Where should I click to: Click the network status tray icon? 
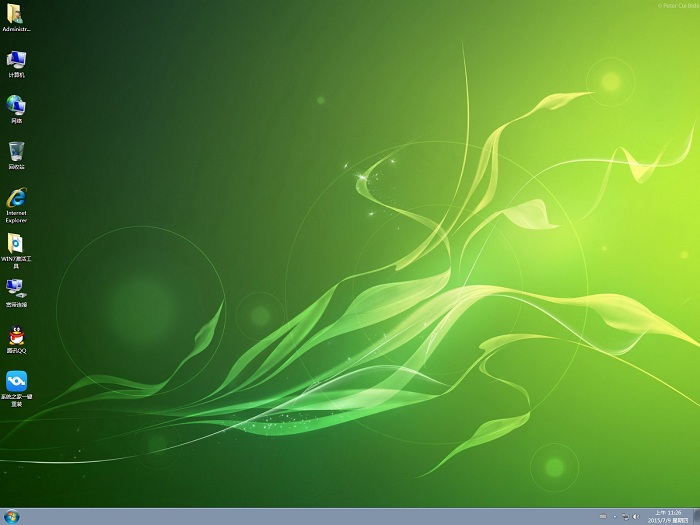pos(625,517)
